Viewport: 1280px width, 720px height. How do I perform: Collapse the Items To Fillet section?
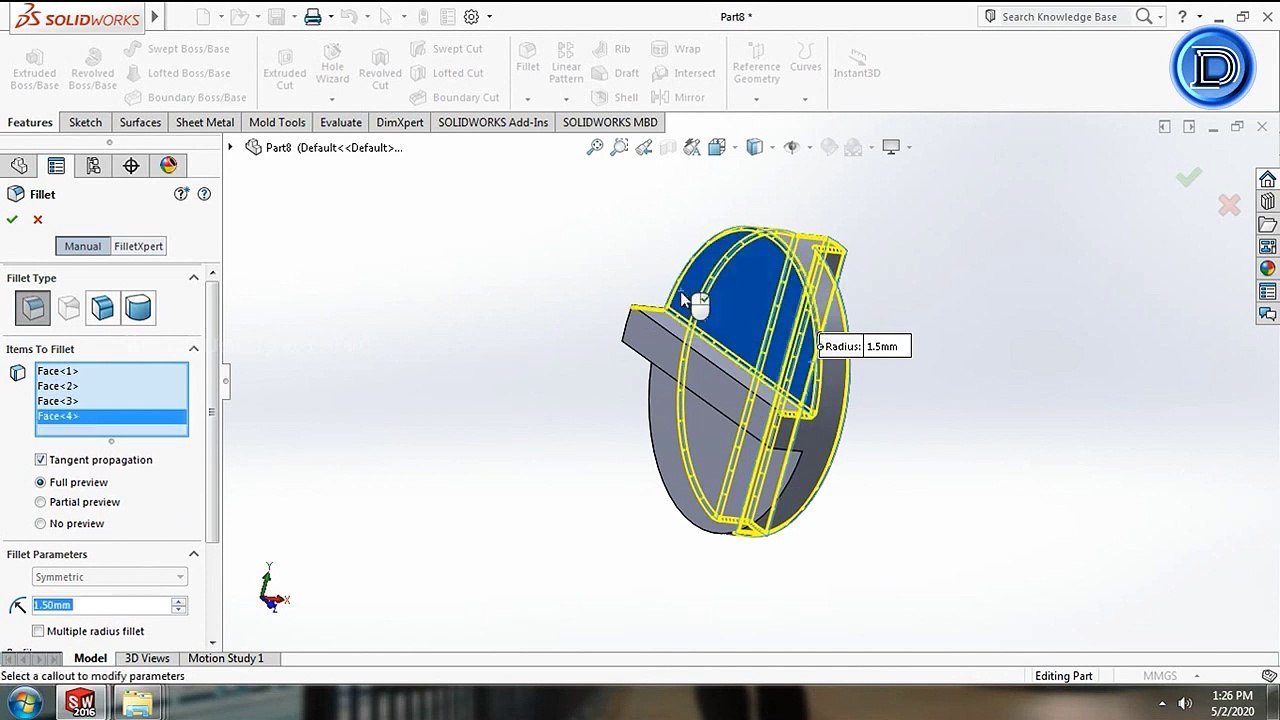tap(194, 349)
